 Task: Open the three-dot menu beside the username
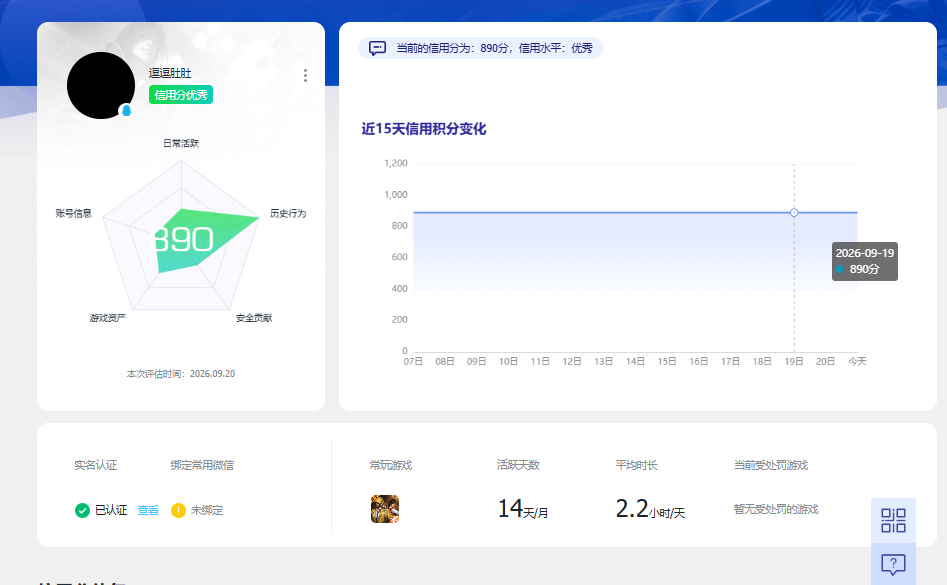305,75
